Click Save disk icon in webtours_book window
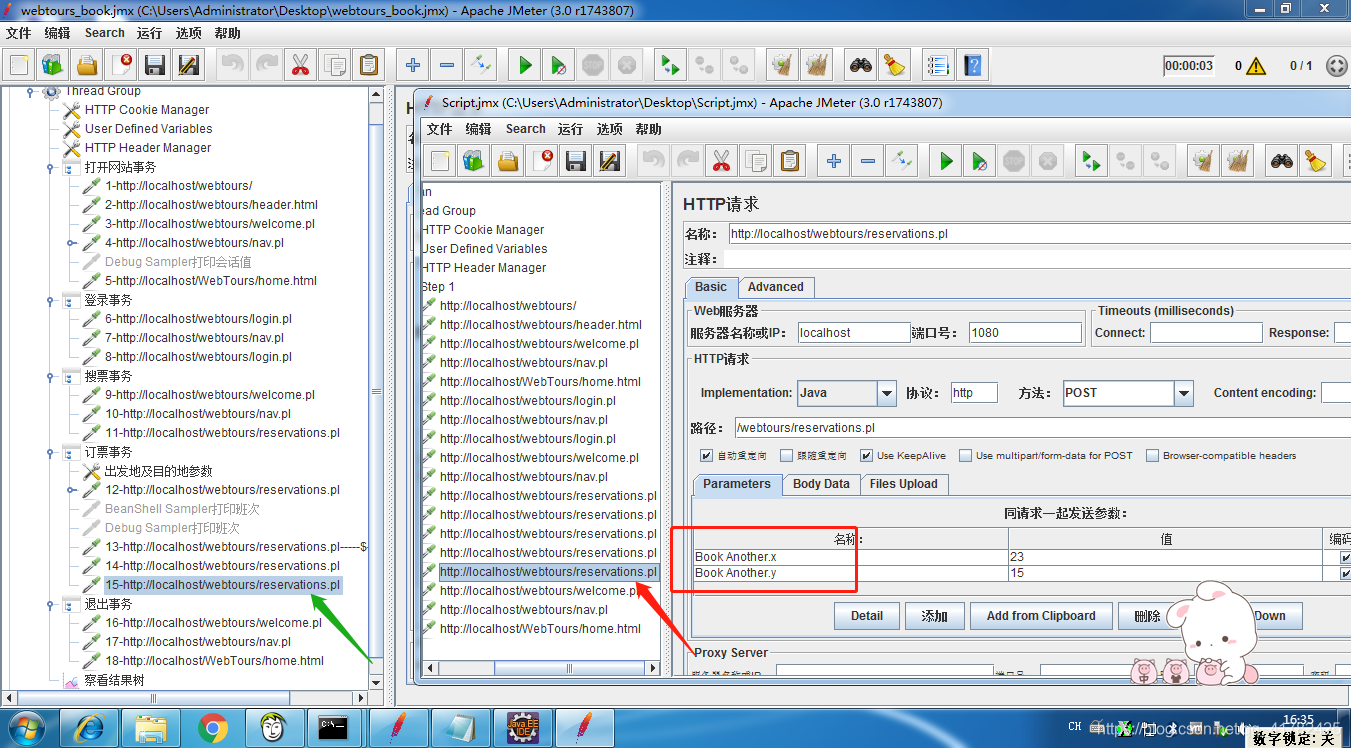The image size is (1351, 748). pos(155,65)
